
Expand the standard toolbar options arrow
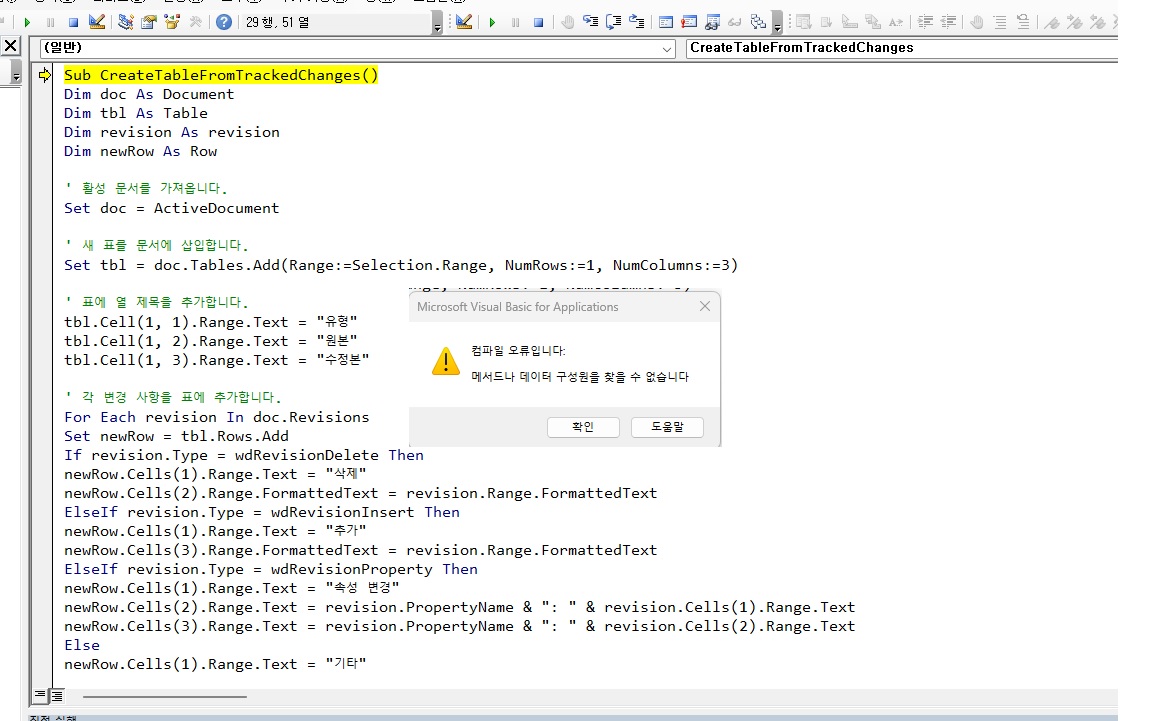click(x=437, y=26)
